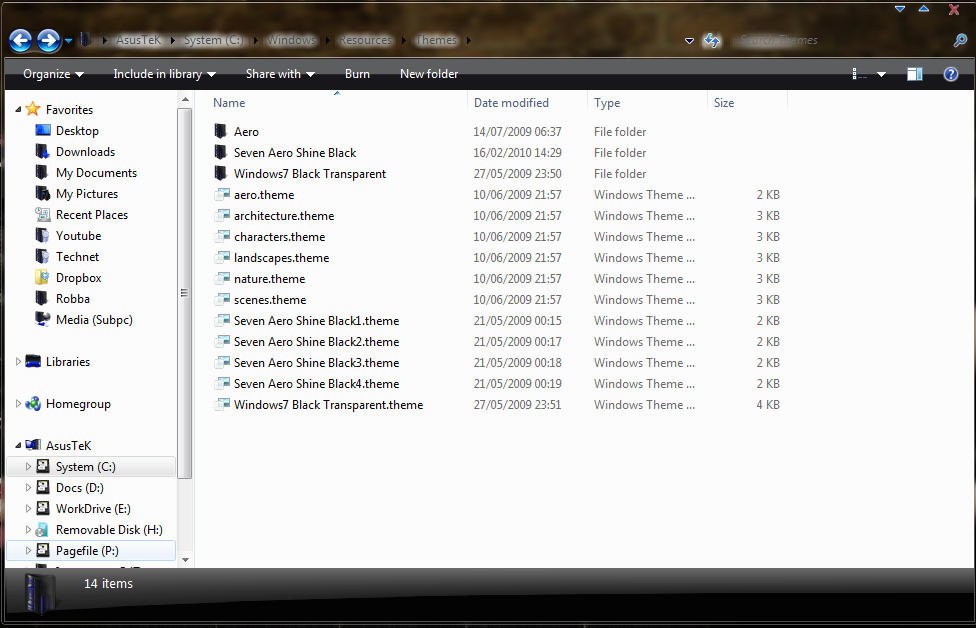The width and height of the screenshot is (976, 628).
Task: Click the Recent Places icon
Action: (x=42, y=215)
